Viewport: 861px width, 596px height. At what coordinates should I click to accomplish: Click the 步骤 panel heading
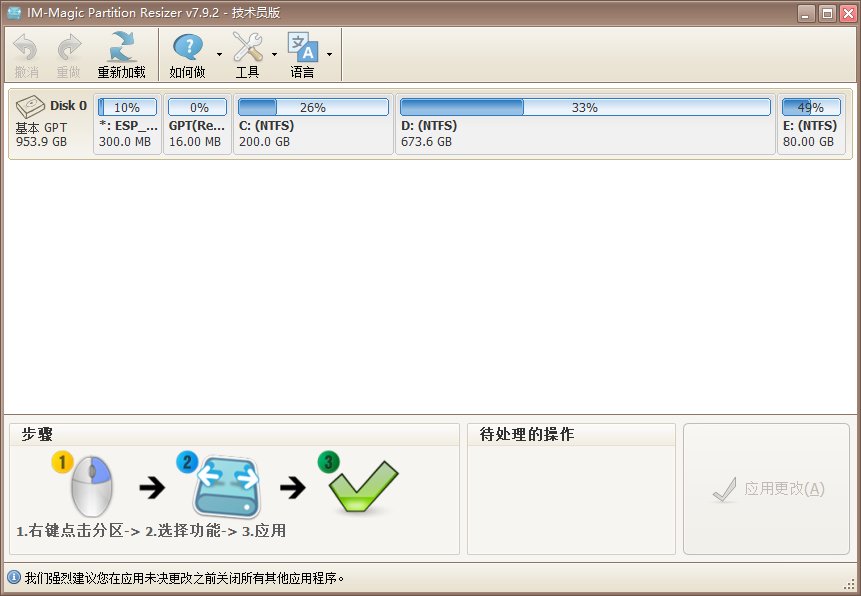tap(37, 435)
